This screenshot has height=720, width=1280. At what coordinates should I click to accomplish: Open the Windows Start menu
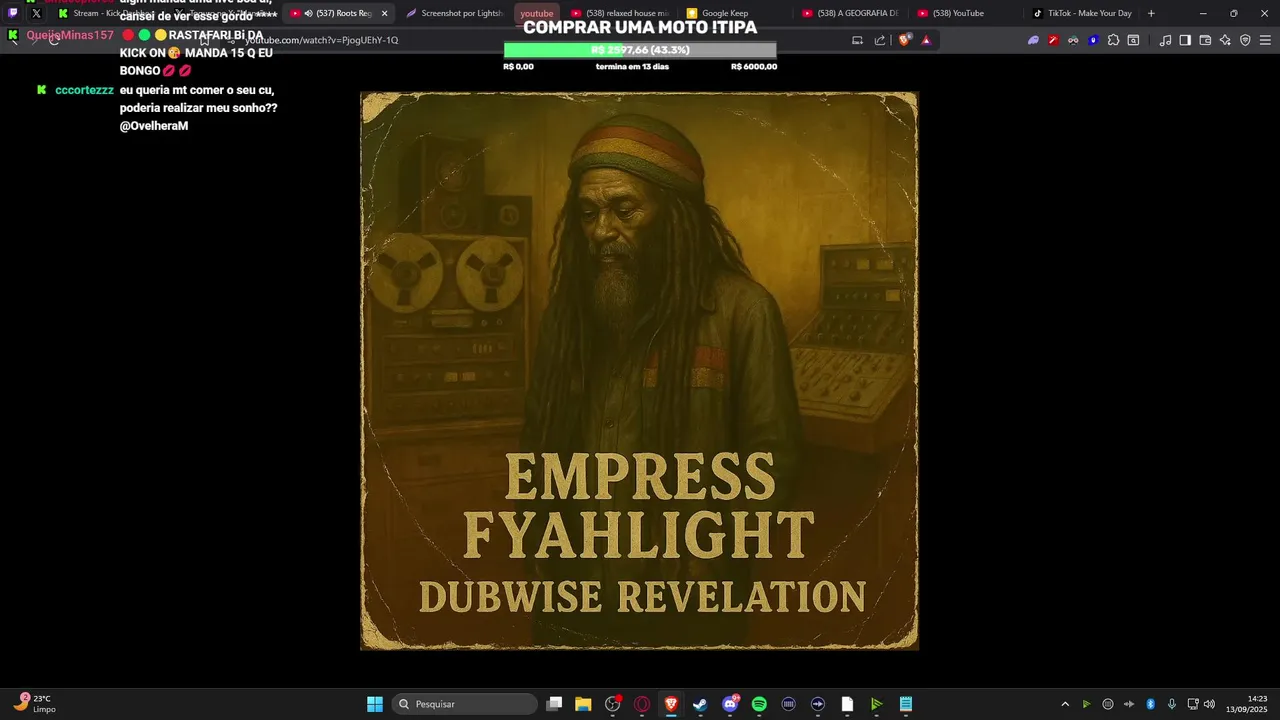375,704
